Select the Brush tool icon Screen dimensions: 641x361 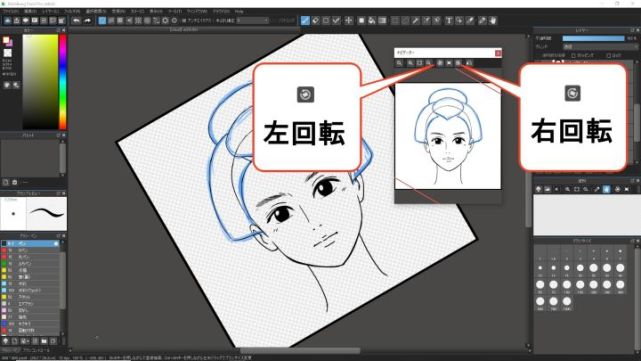305,20
